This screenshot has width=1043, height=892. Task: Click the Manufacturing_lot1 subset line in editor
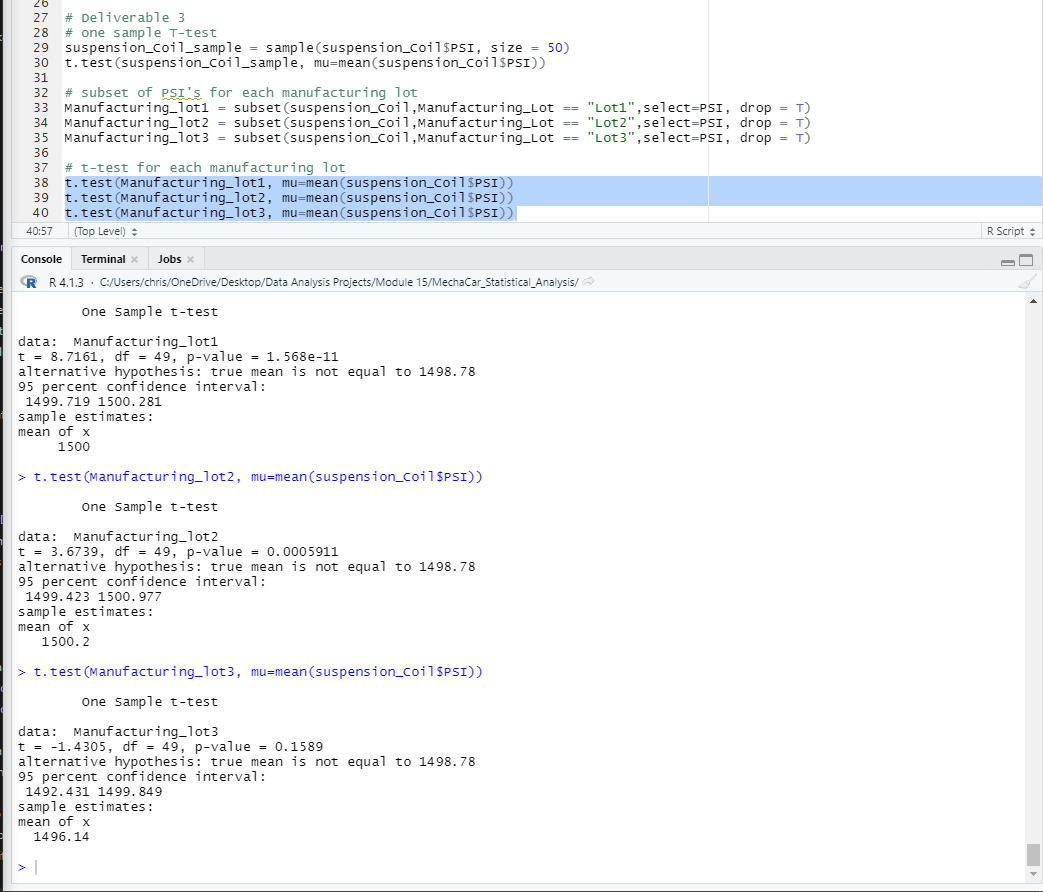point(438,108)
